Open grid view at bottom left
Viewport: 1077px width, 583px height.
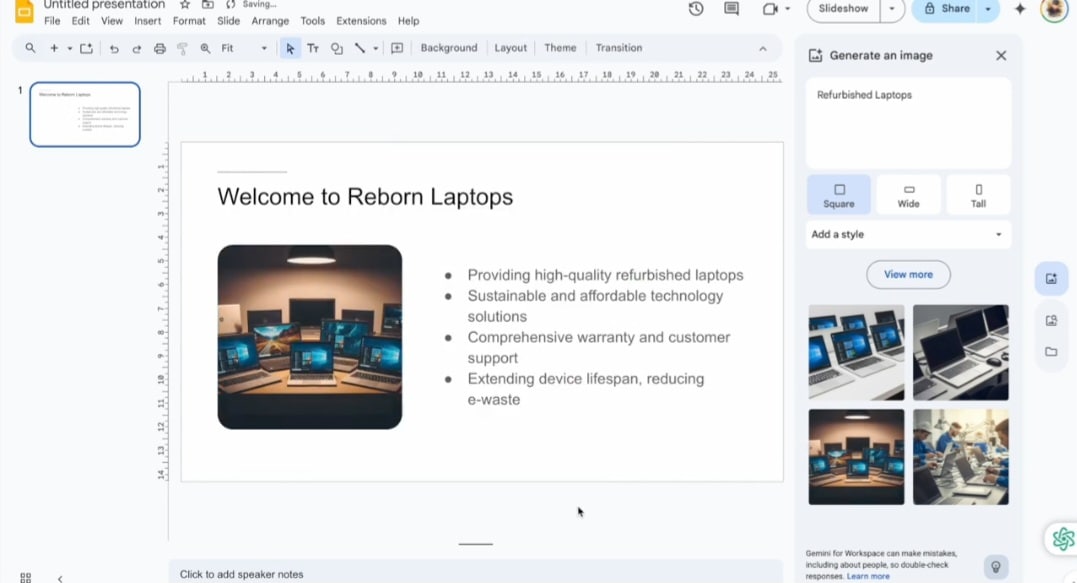(x=25, y=578)
